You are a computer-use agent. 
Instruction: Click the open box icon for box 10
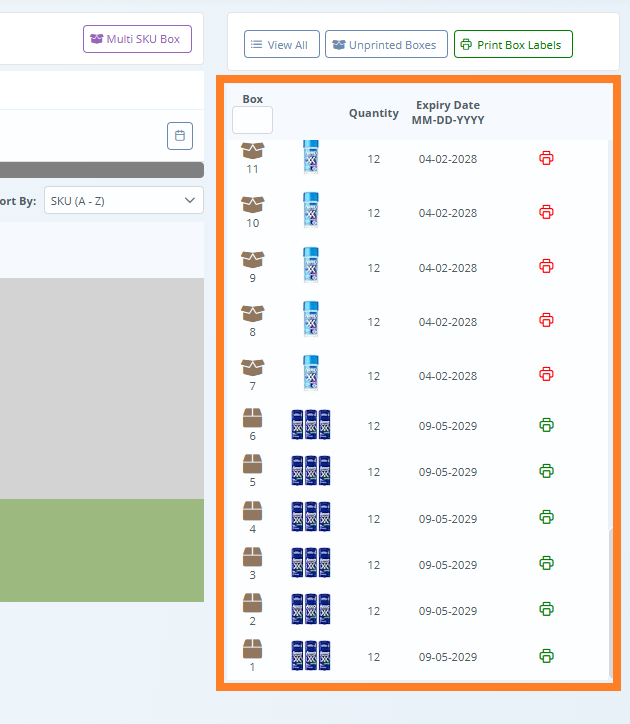[x=252, y=204]
